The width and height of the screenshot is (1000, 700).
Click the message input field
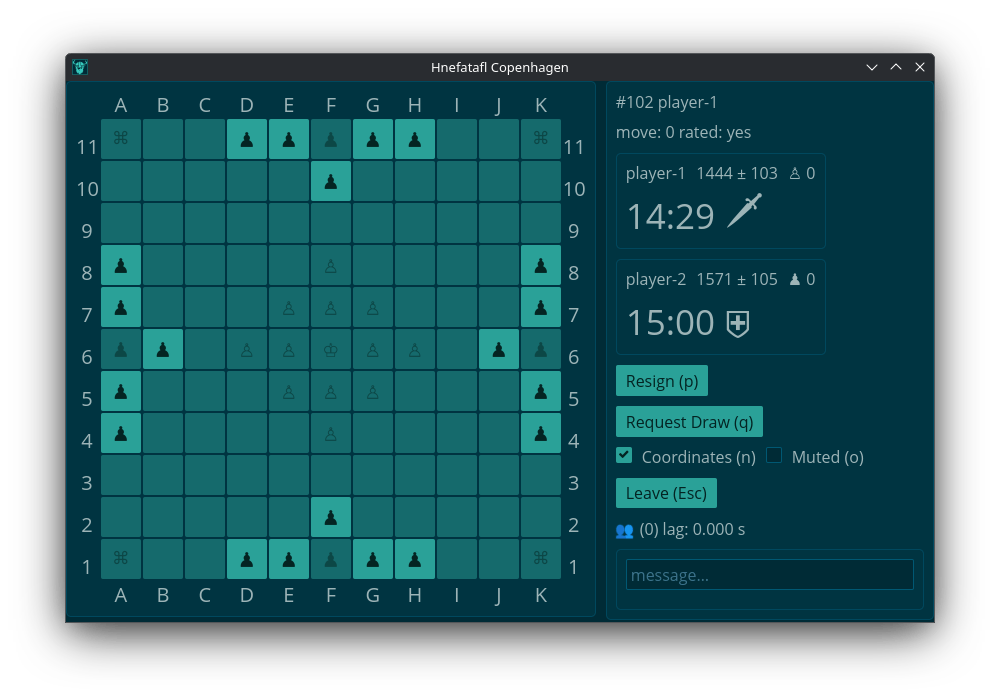(x=769, y=575)
